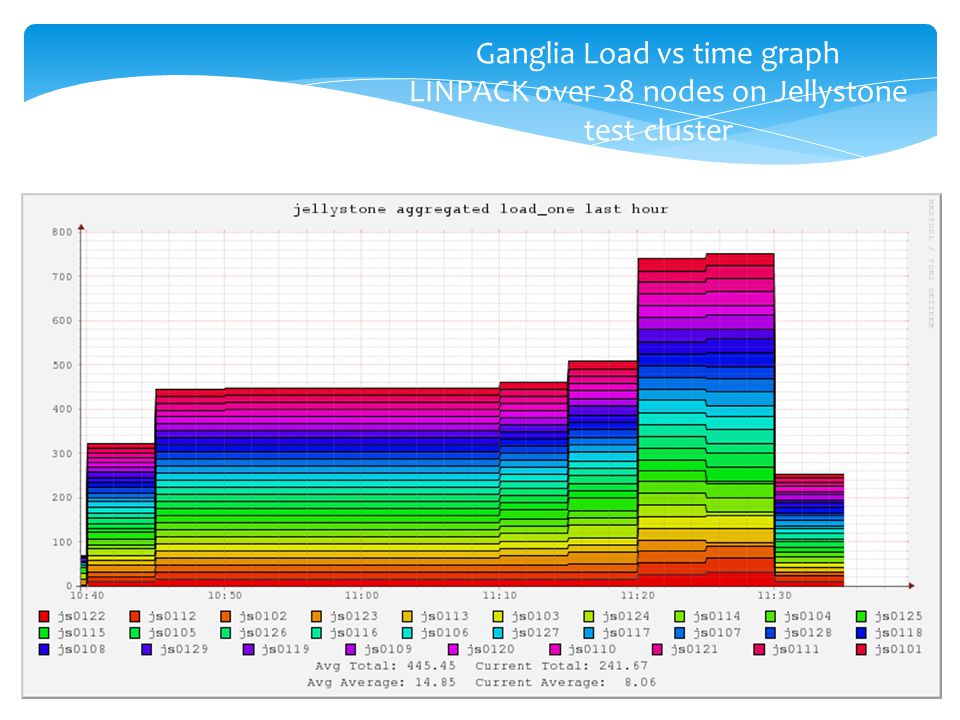Screen dimensions: 960x720
Task: Click the js0113 yellow legend swatch
Action: (407, 616)
